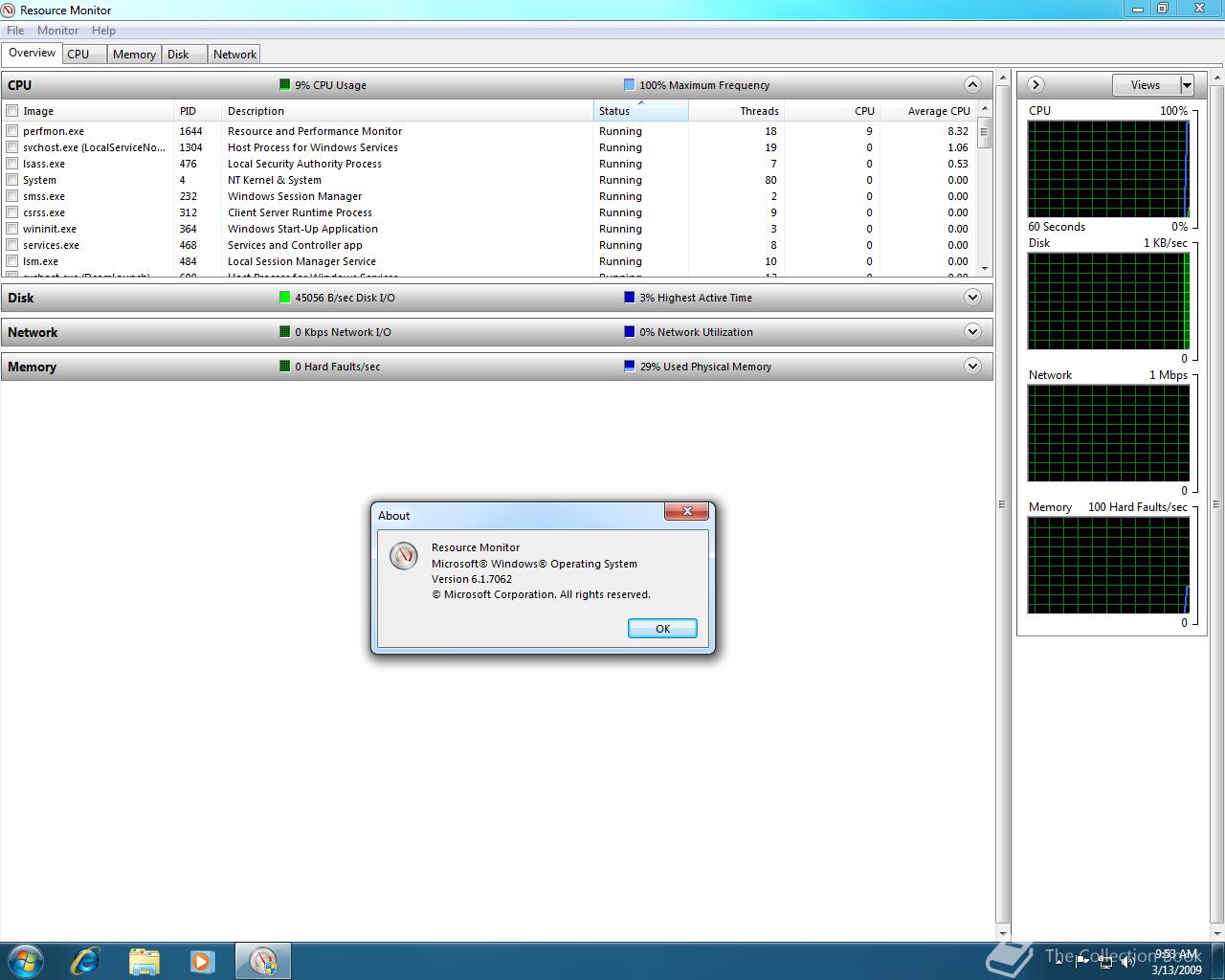Check the smss.exe process checkbox
This screenshot has height=980, width=1225.
coord(12,196)
